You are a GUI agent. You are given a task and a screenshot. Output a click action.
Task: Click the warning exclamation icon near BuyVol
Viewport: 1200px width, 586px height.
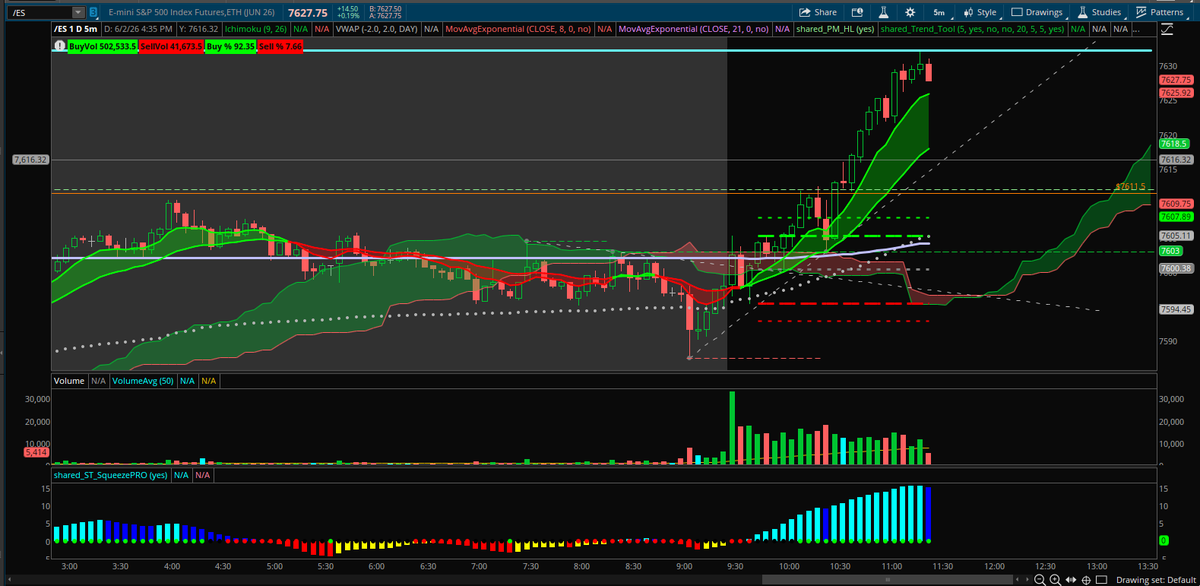click(x=60, y=47)
